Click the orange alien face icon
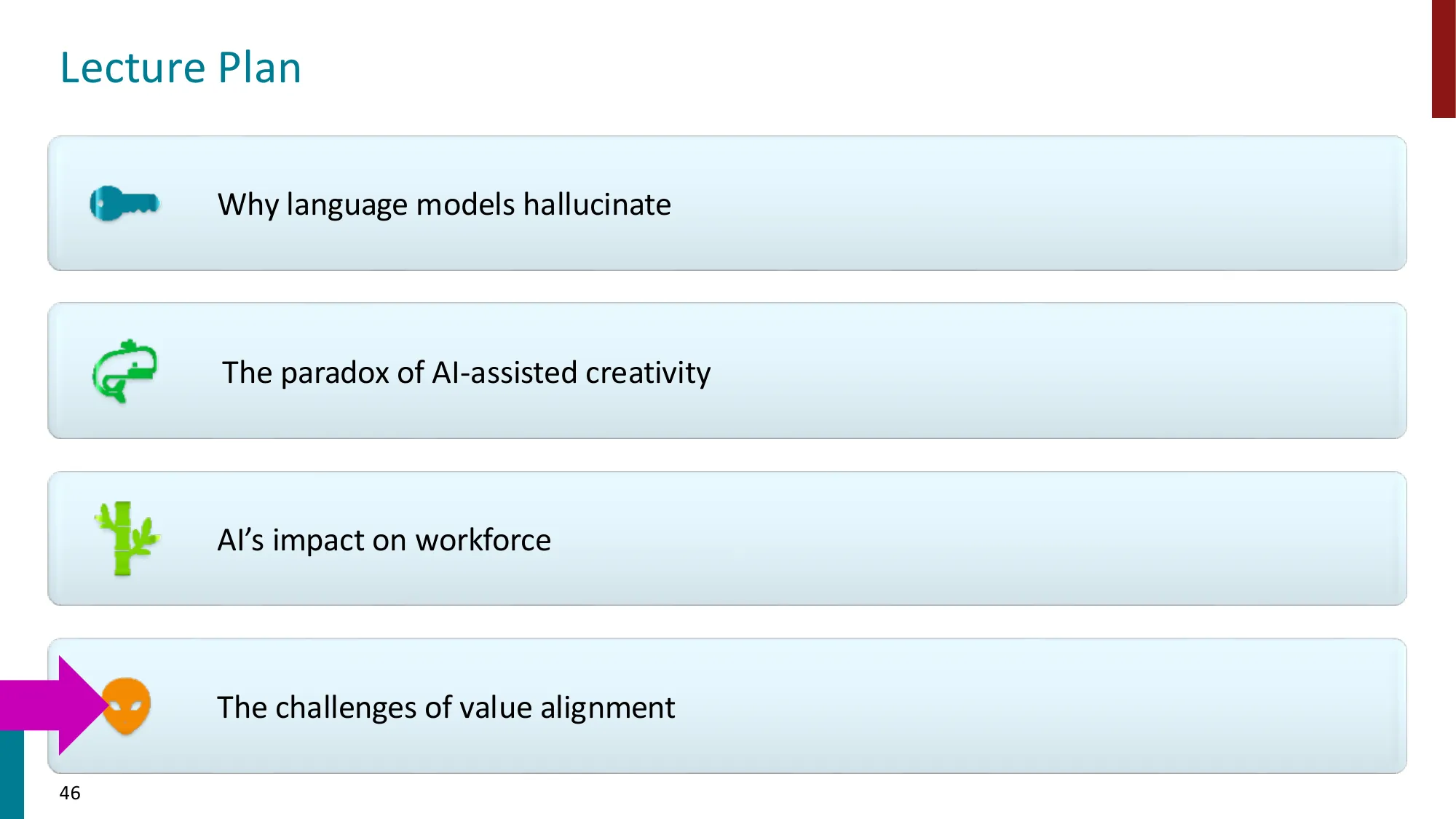 point(128,705)
